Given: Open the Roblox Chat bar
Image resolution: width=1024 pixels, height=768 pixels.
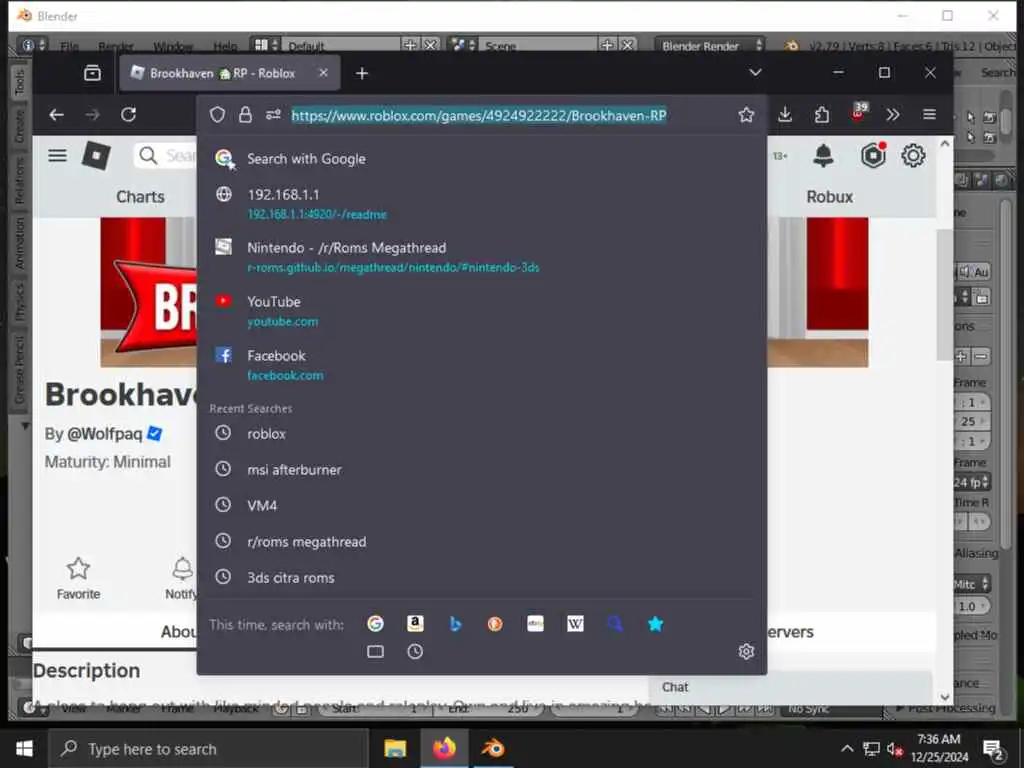Looking at the screenshot, I should 790,687.
